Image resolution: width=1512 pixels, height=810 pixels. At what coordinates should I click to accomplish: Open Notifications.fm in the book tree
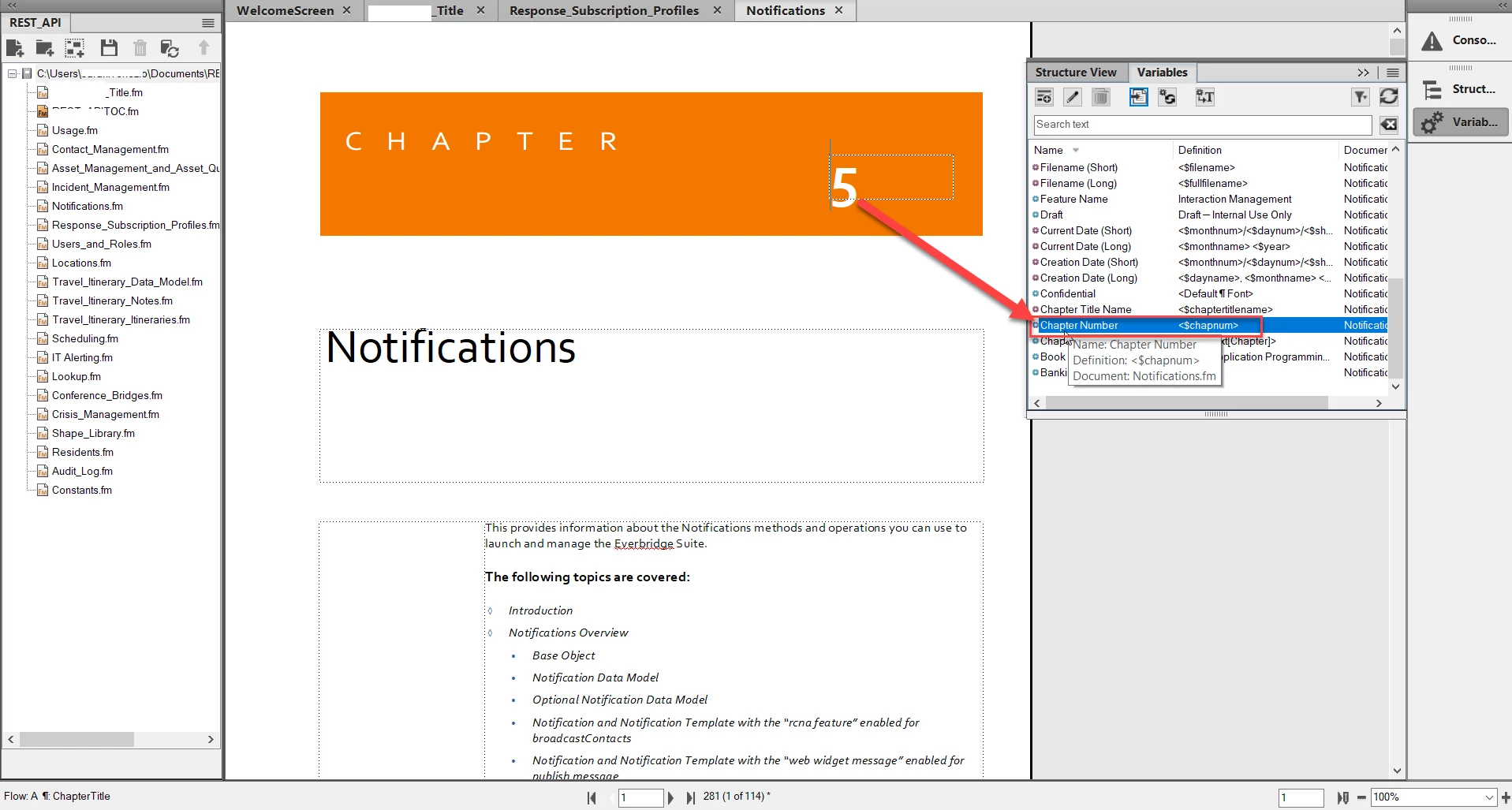[87, 206]
